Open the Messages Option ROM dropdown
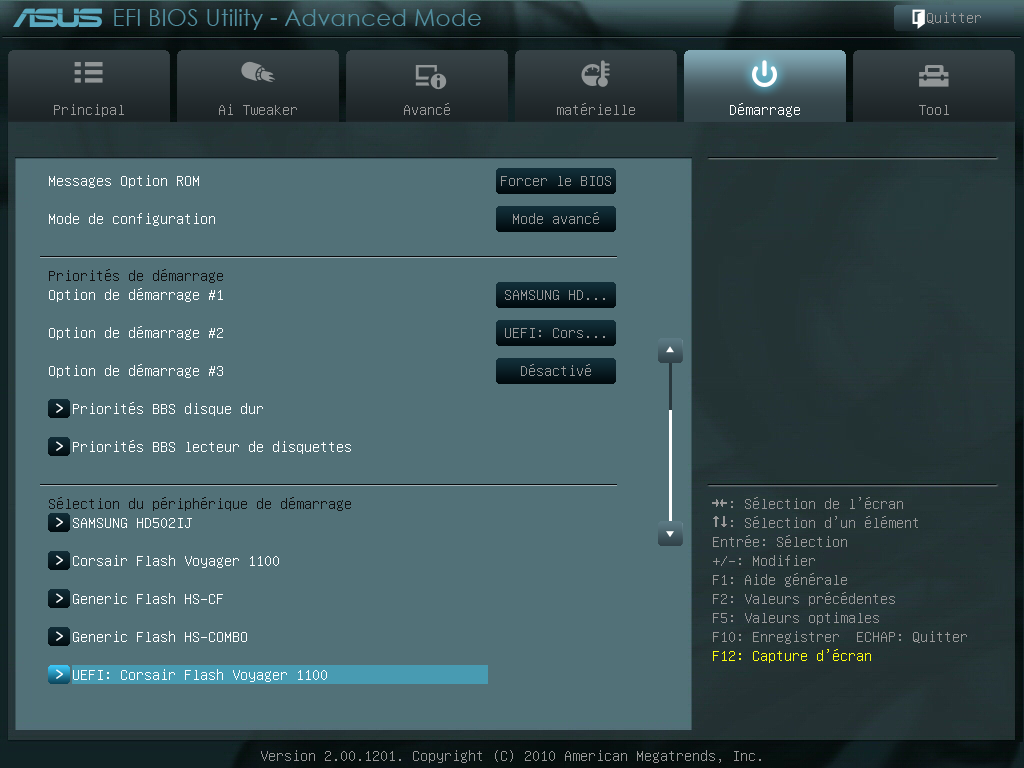The image size is (1024, 768). point(555,181)
